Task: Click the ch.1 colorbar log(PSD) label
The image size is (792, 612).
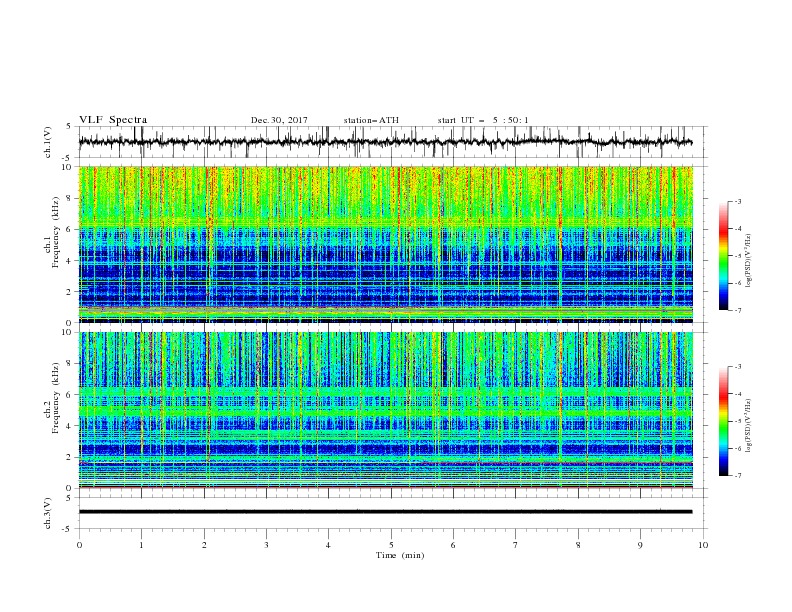Action: pyautogui.click(x=748, y=260)
